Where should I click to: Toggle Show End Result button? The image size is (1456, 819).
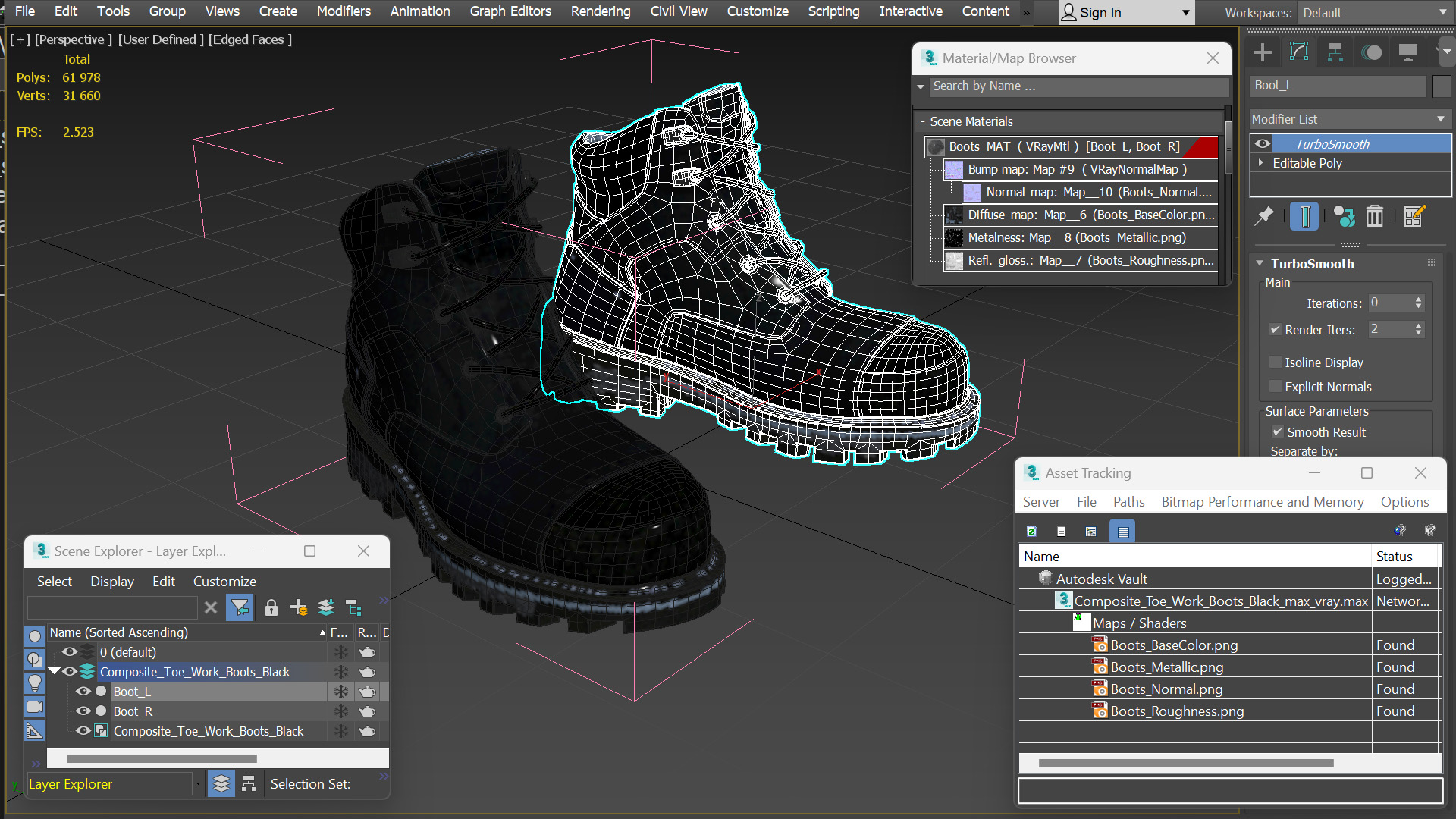click(x=1304, y=217)
